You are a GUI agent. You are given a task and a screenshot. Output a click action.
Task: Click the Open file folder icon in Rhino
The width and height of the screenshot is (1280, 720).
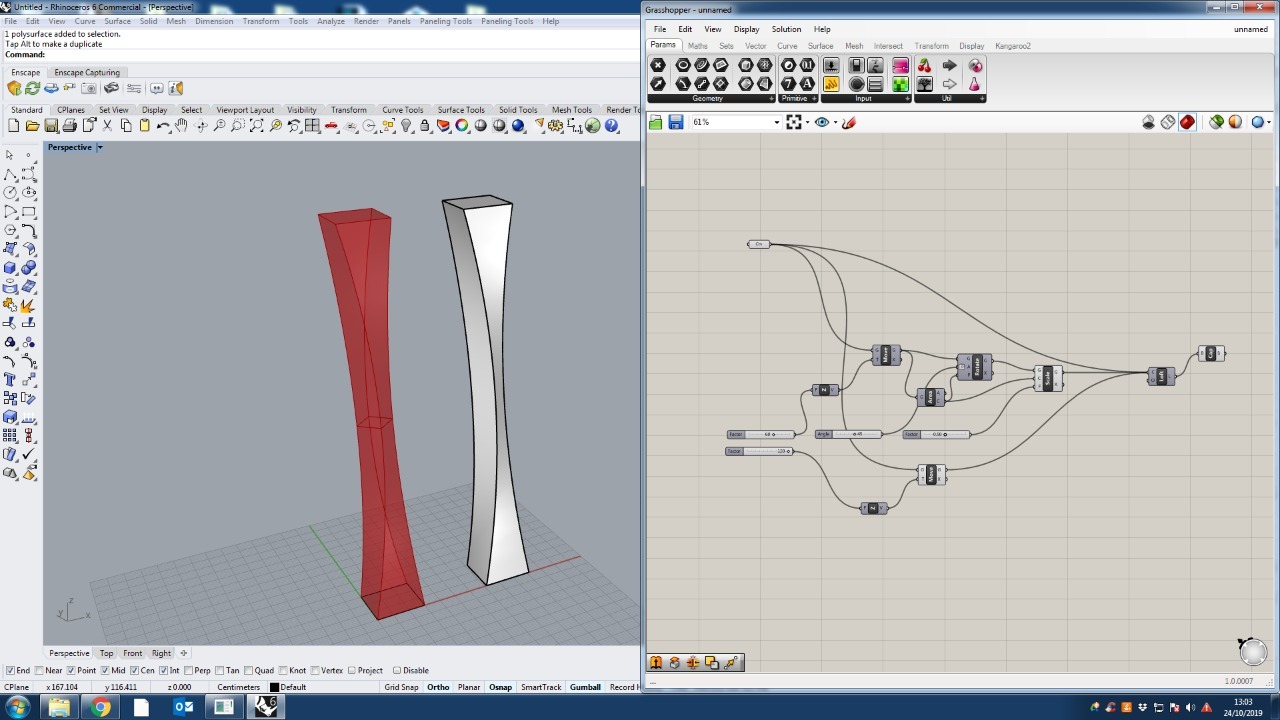coord(32,126)
